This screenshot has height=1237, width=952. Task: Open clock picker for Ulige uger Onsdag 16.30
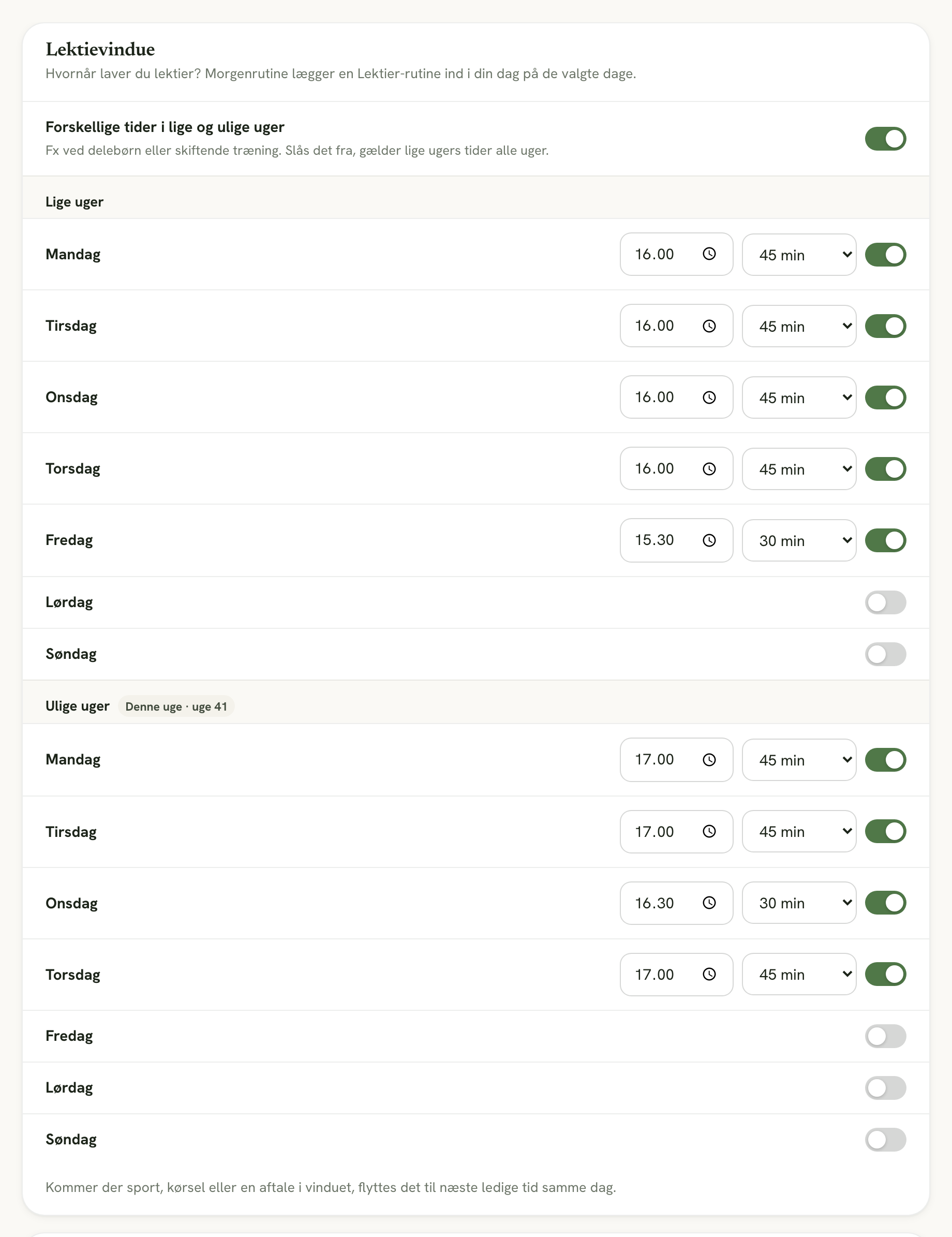[709, 903]
